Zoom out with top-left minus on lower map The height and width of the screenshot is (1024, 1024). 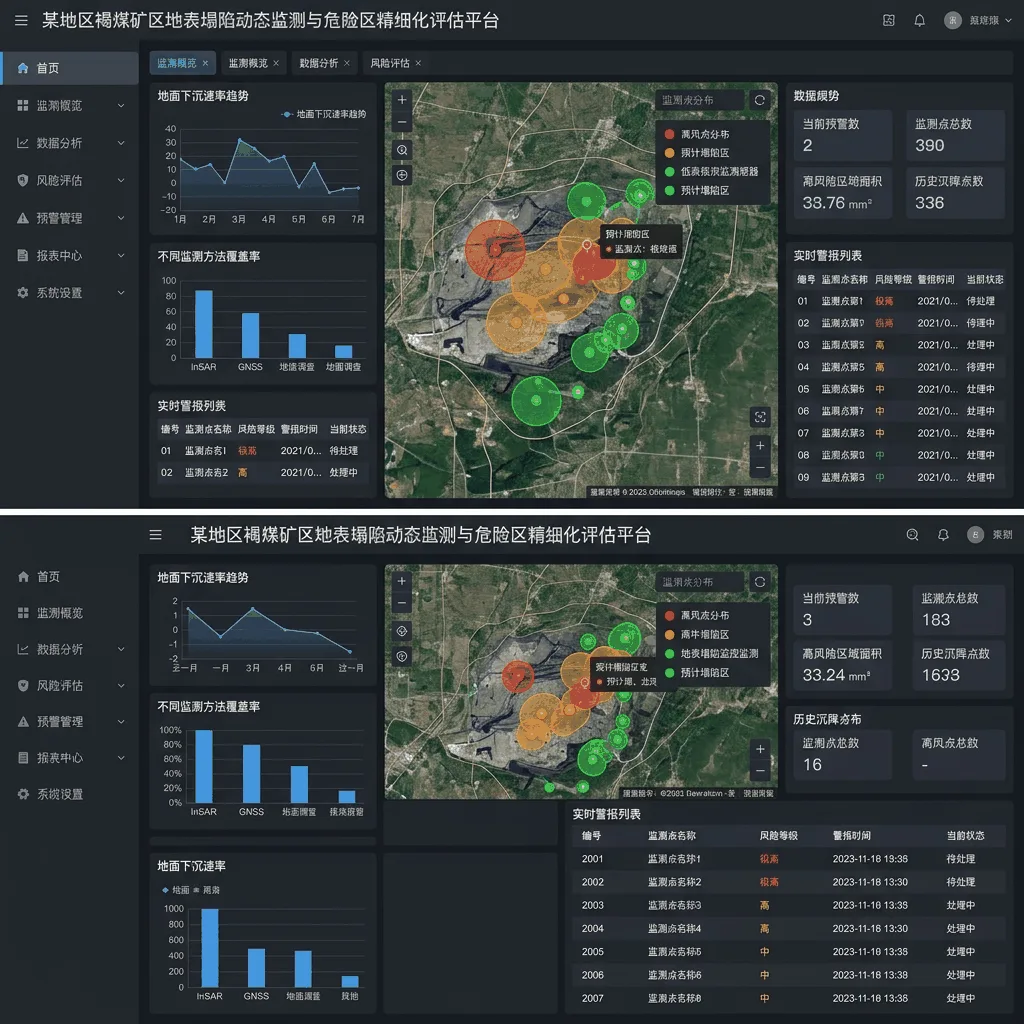tap(402, 603)
